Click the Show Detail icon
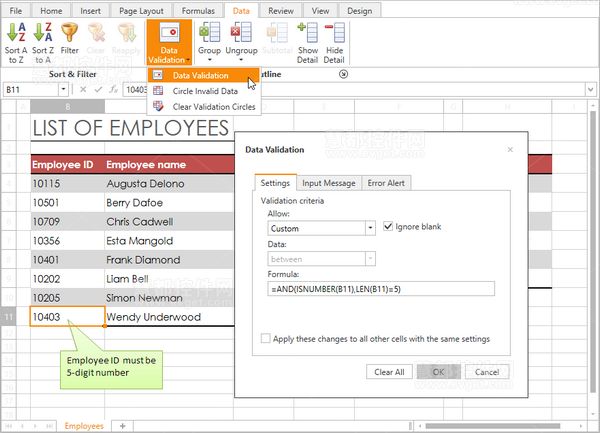Screen dimensions: 600x433 click(308, 32)
